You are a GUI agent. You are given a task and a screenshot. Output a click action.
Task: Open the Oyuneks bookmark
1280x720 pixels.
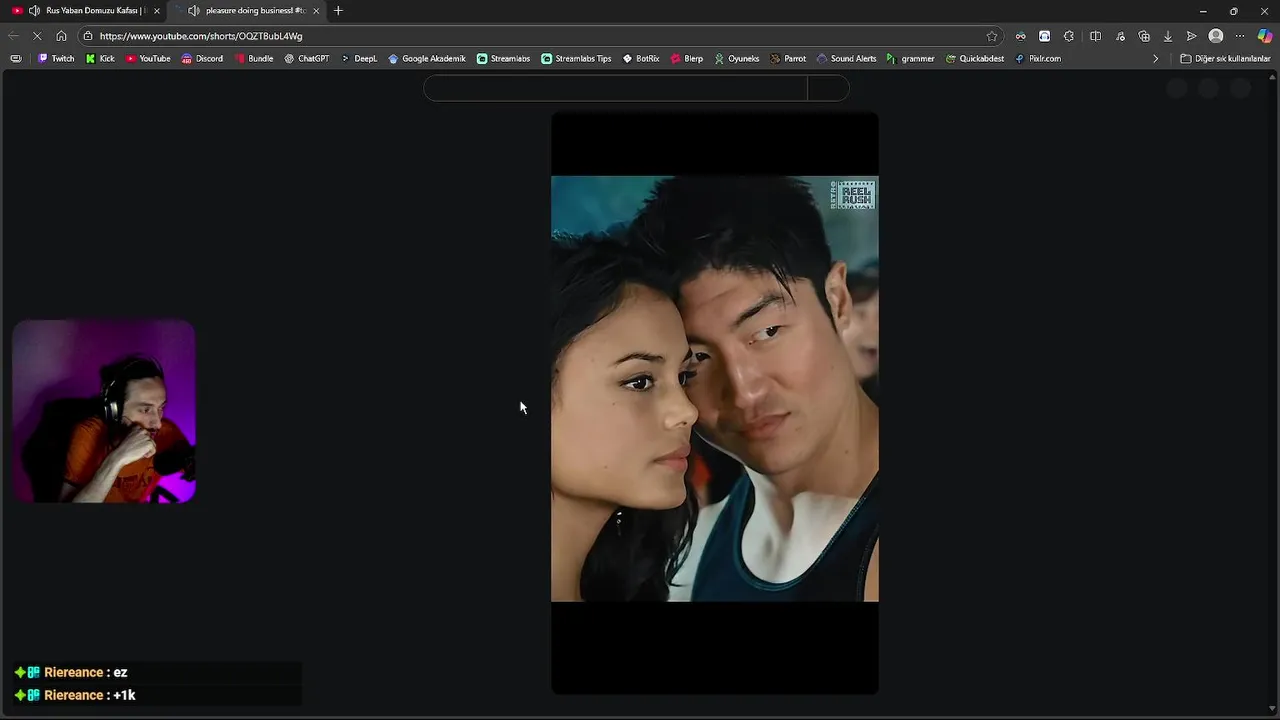pyautogui.click(x=737, y=59)
